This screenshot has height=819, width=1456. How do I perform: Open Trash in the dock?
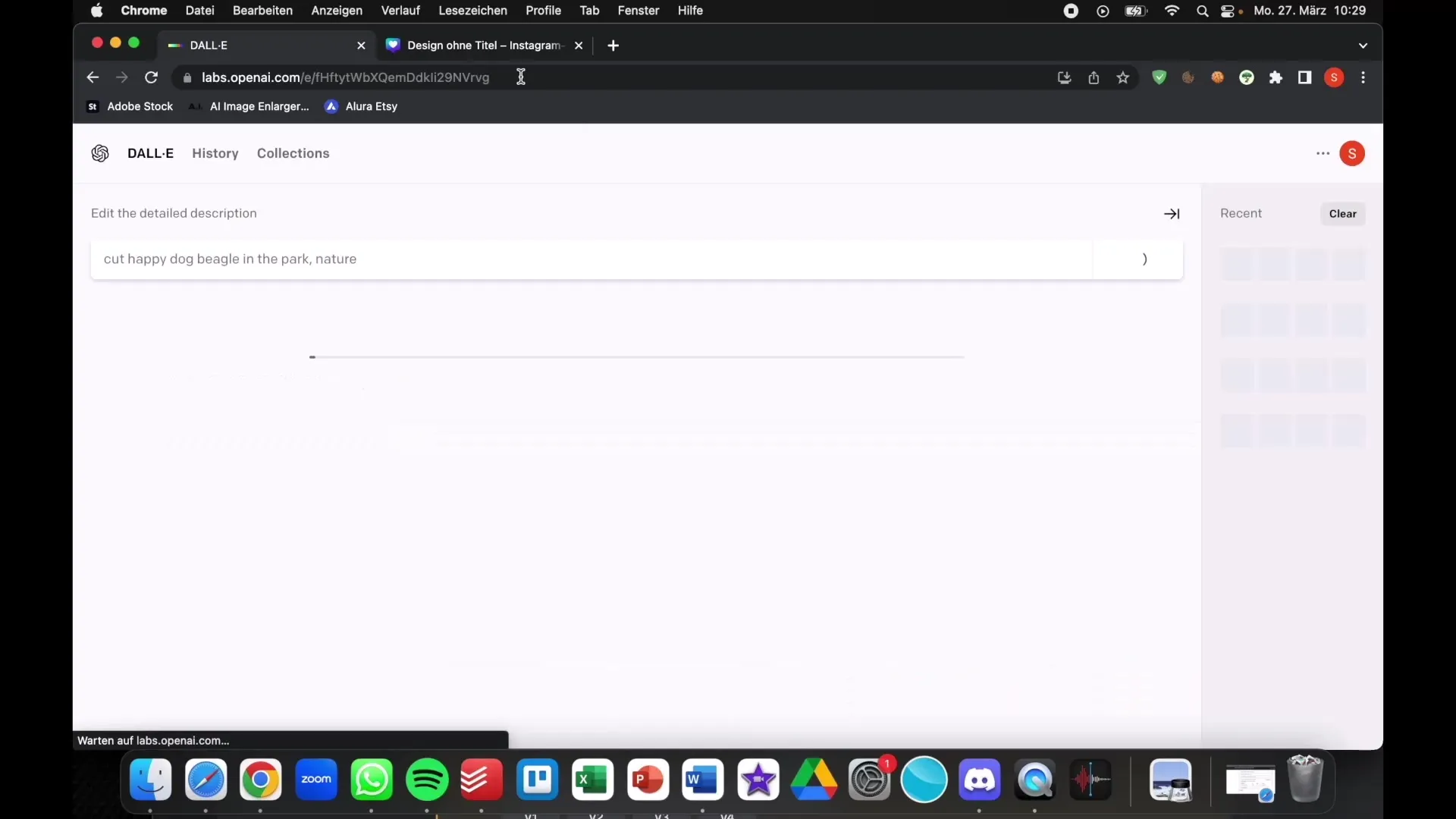pos(1306,779)
